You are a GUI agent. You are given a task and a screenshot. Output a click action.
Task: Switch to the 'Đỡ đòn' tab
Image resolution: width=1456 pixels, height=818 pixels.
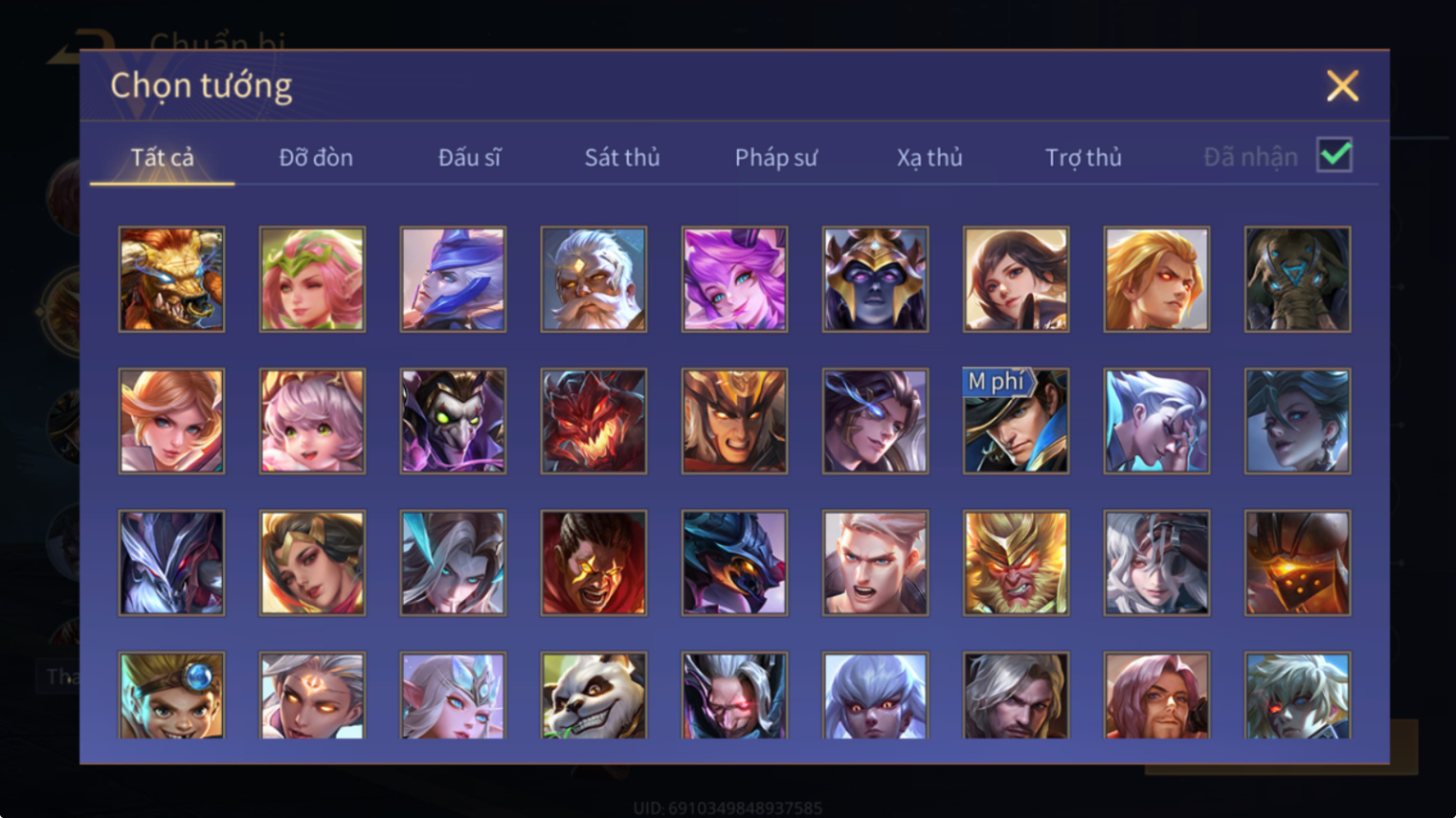tap(316, 157)
